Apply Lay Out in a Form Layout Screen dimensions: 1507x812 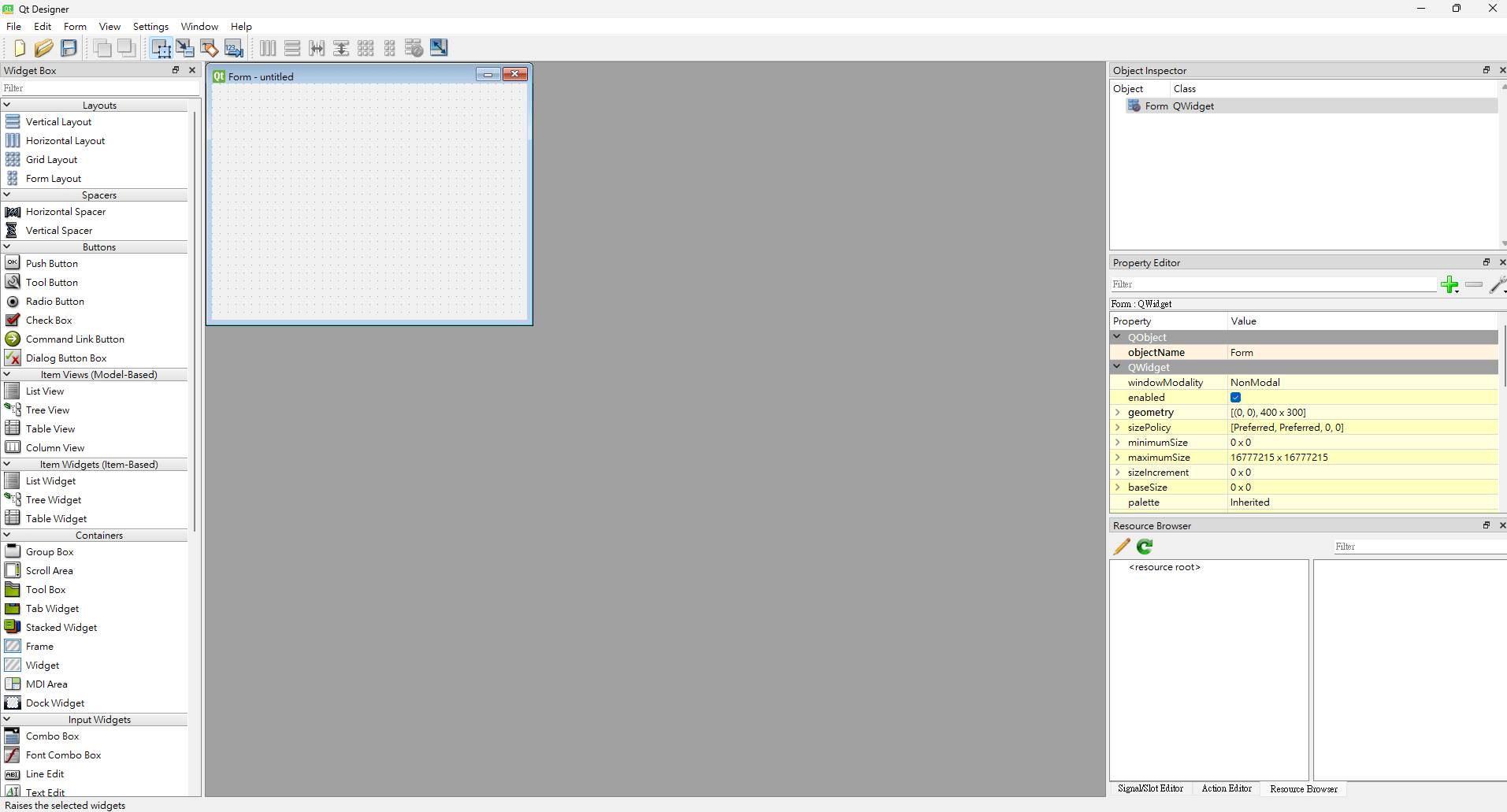(x=390, y=48)
